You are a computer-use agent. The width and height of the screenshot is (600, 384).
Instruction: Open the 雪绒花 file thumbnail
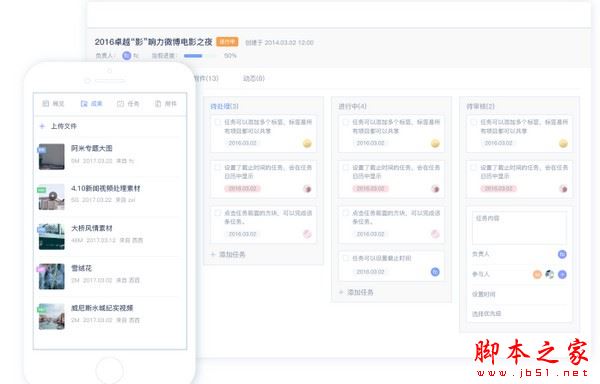[x=51, y=276]
